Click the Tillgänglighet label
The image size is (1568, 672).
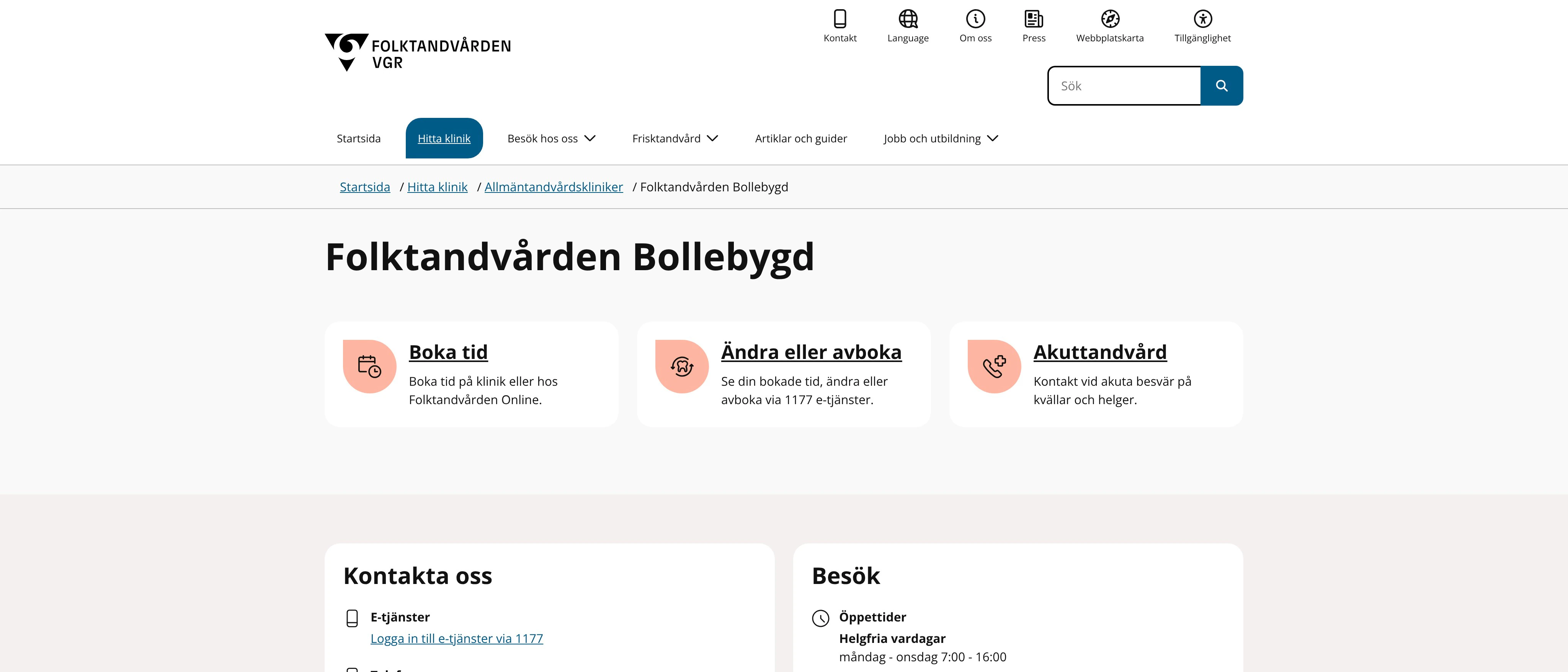click(x=1202, y=38)
